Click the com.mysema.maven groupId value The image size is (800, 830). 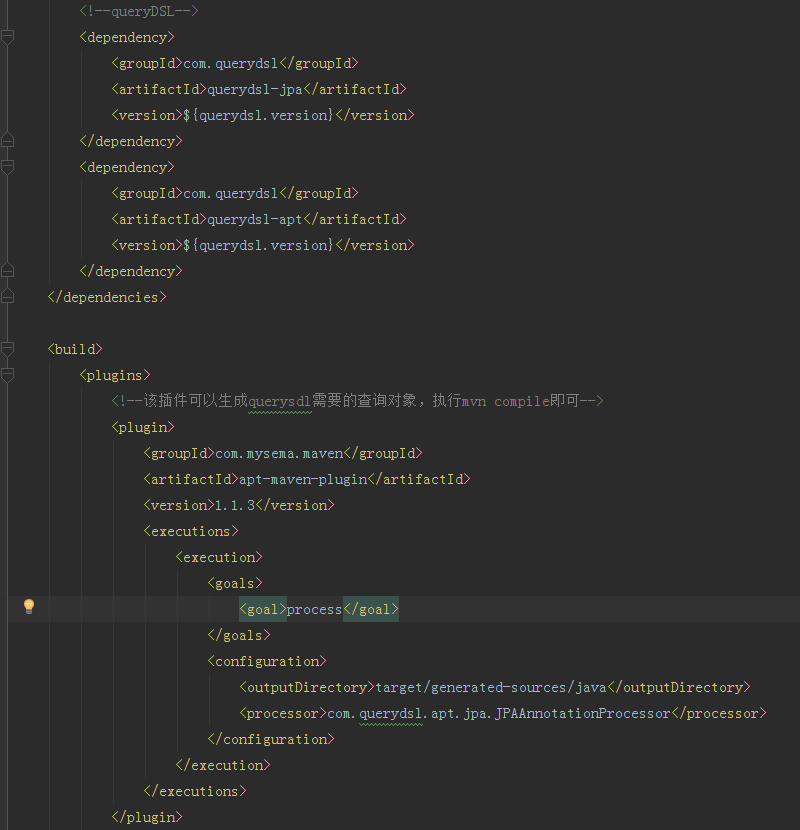point(279,453)
